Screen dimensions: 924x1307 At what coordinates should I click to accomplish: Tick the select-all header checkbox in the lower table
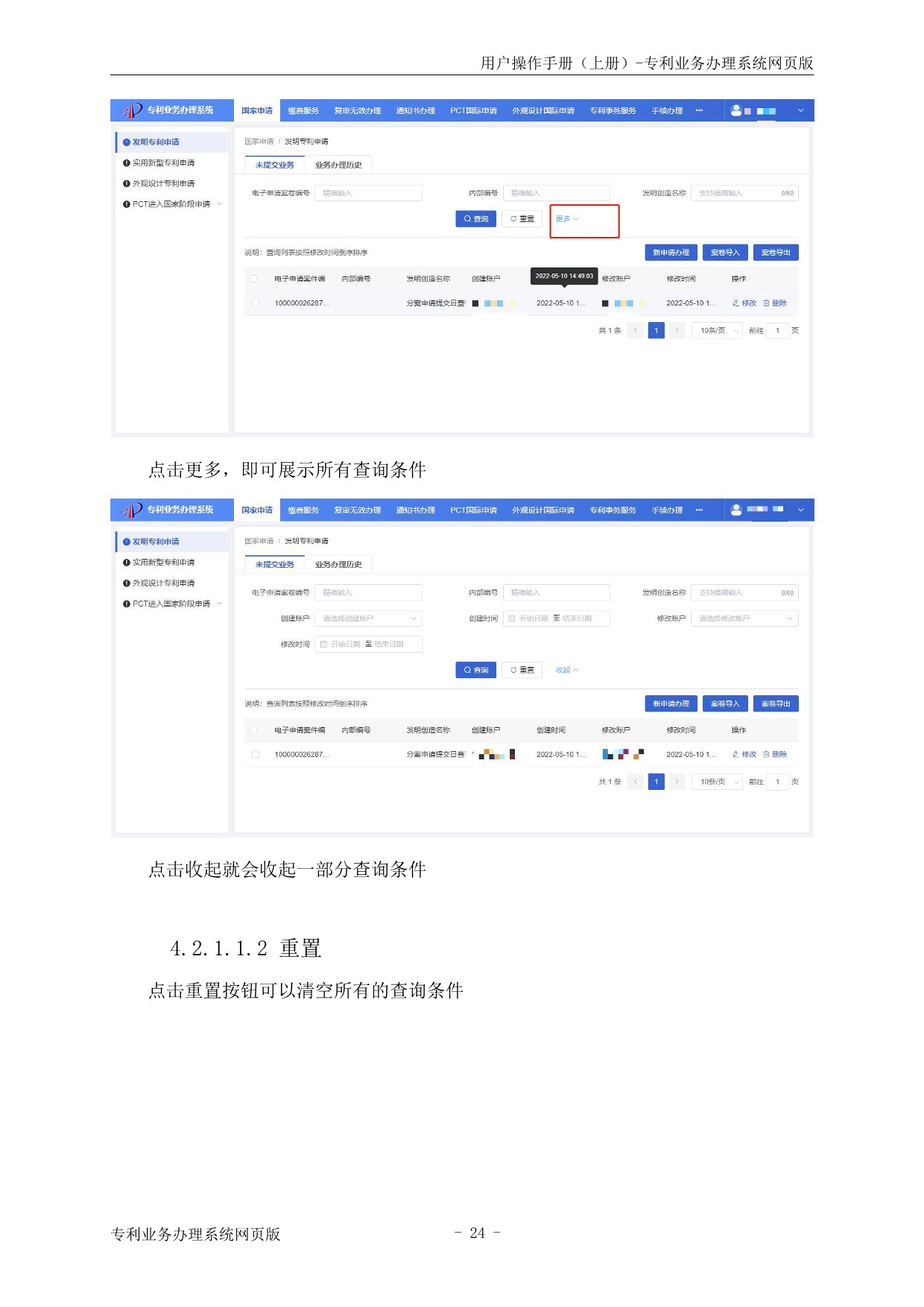click(253, 730)
